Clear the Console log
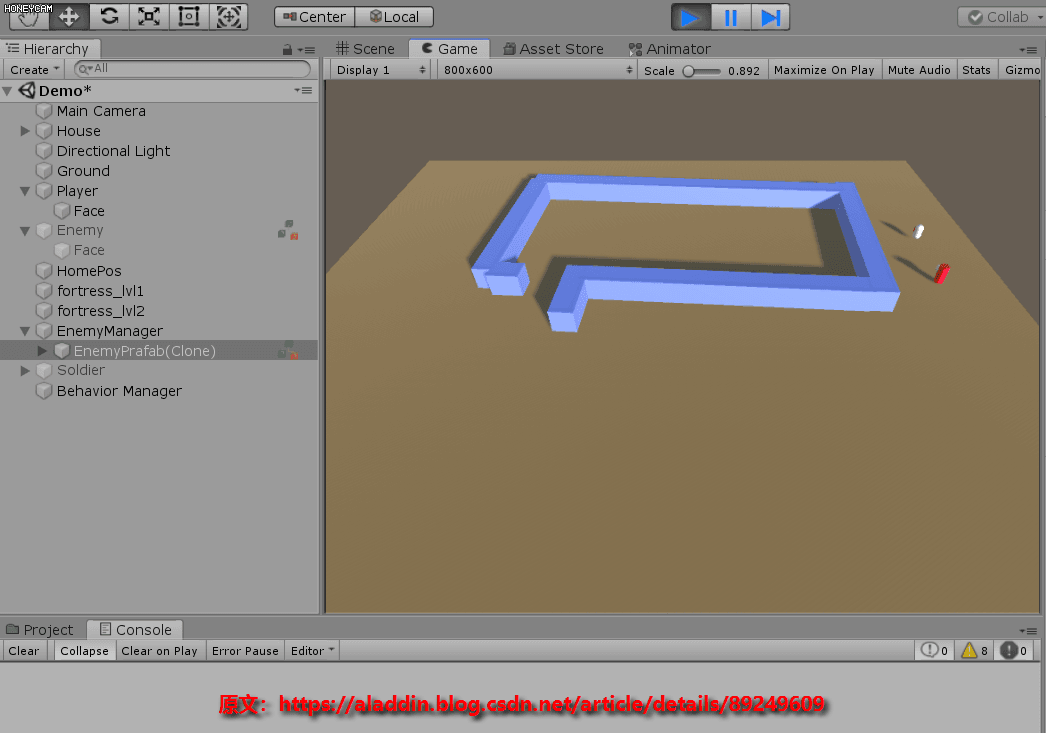This screenshot has width=1046, height=733. (23, 651)
